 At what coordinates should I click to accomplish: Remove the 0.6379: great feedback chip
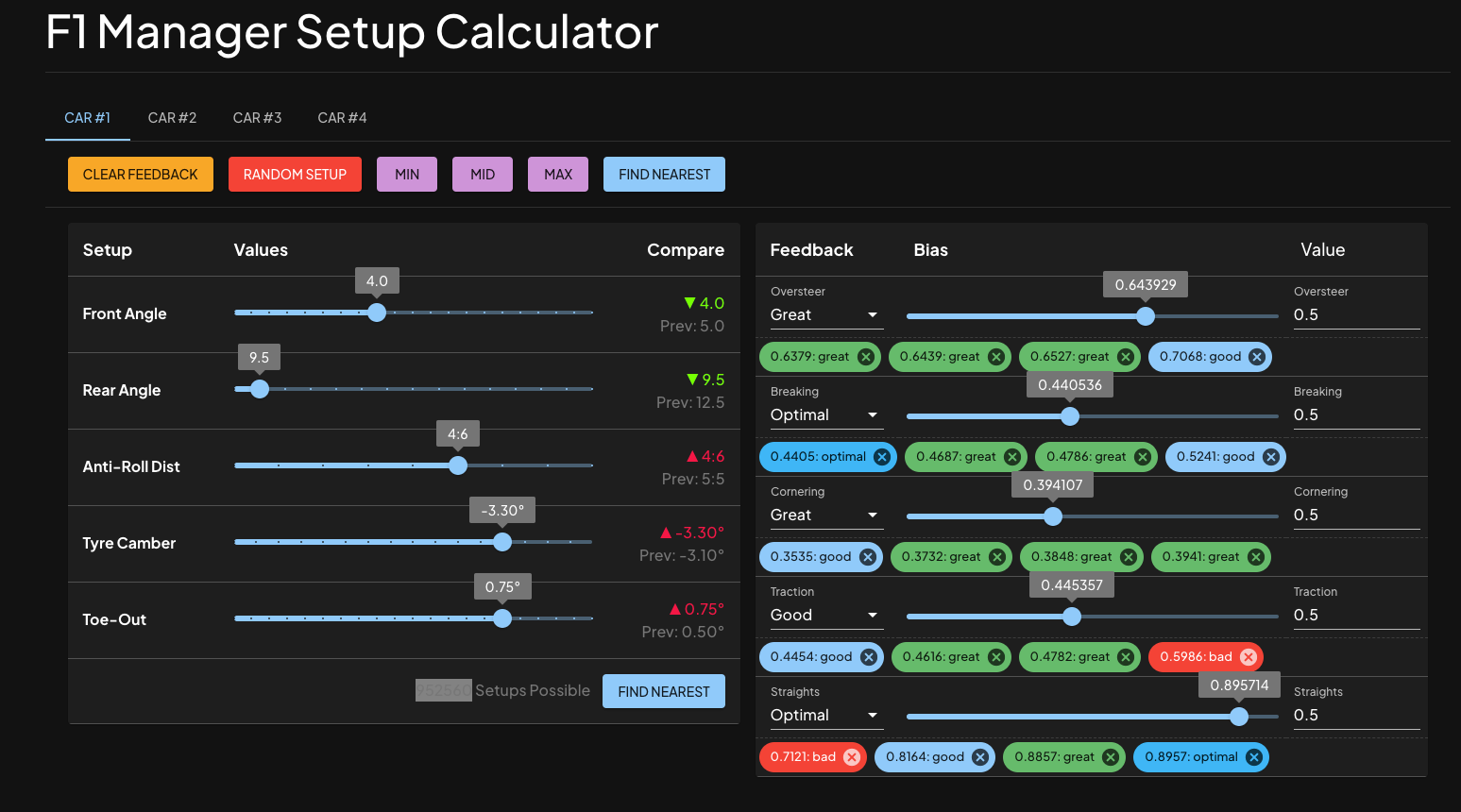[x=865, y=357]
